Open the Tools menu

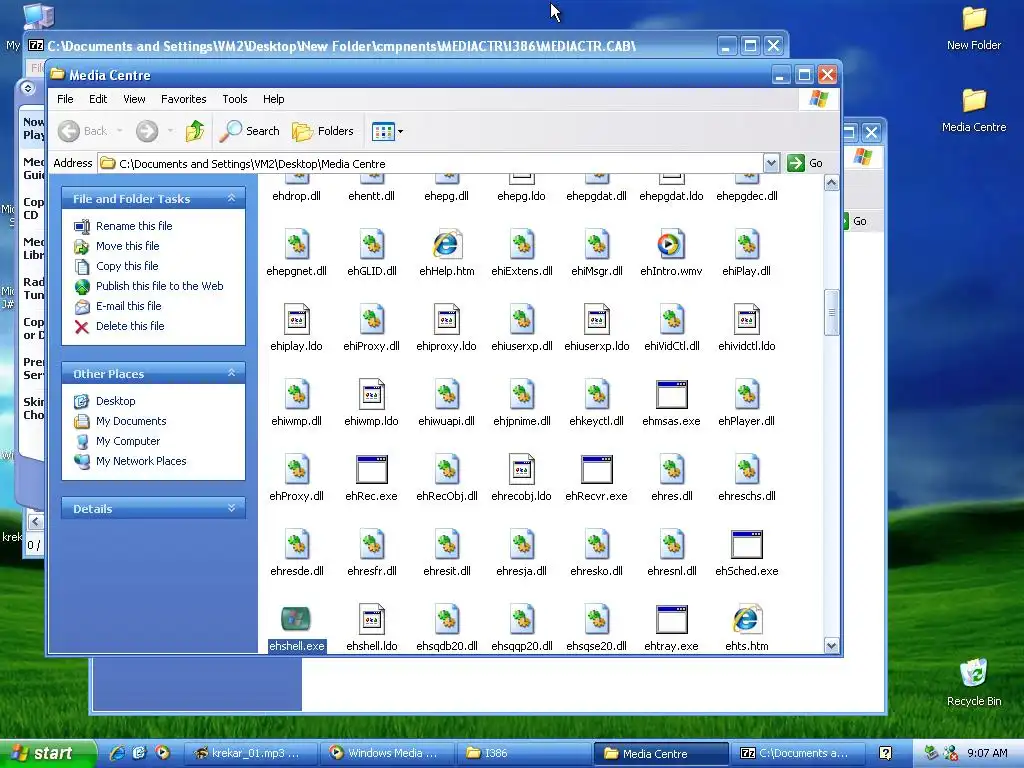pos(234,99)
